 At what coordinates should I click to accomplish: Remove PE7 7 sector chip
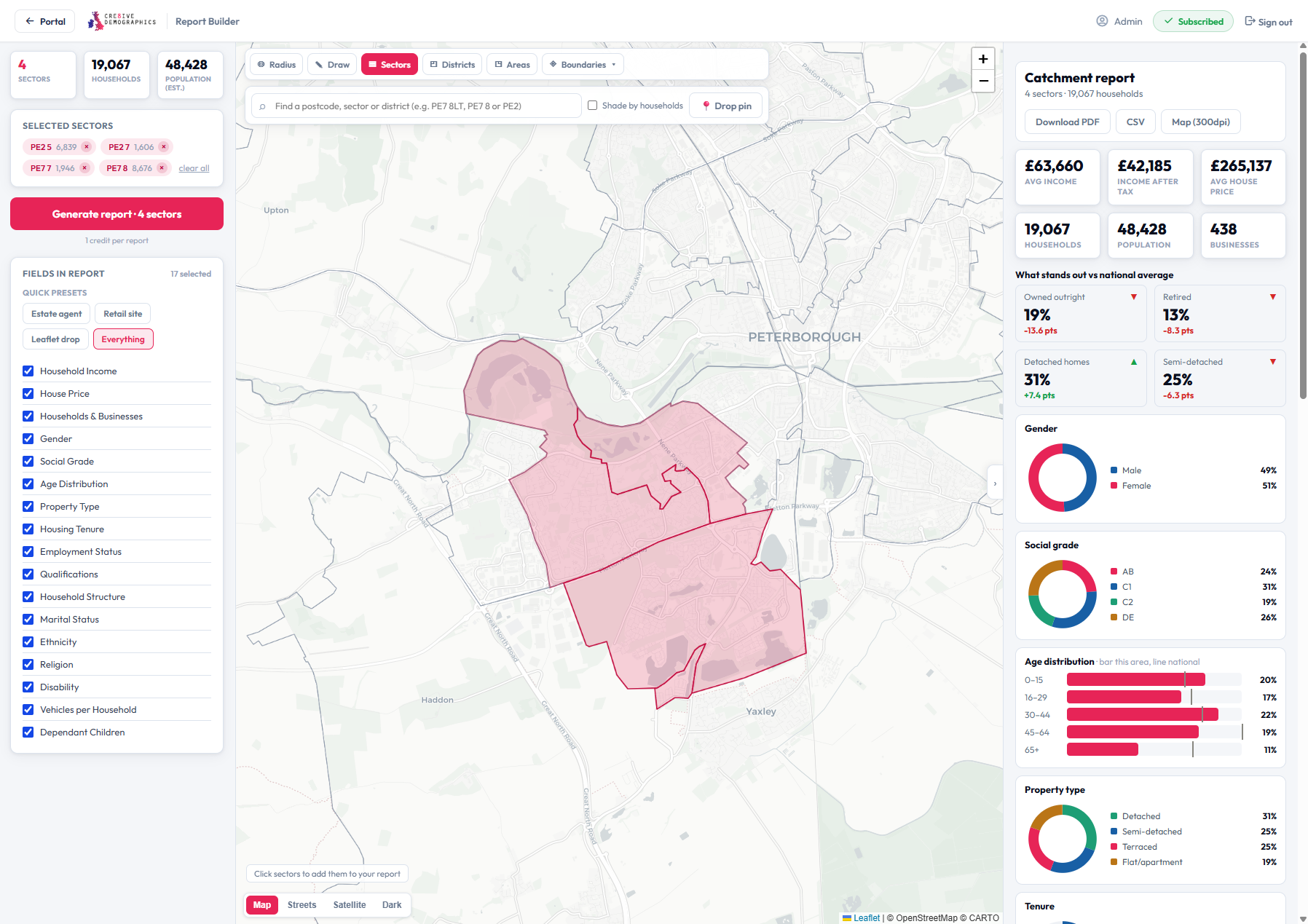[x=84, y=168]
